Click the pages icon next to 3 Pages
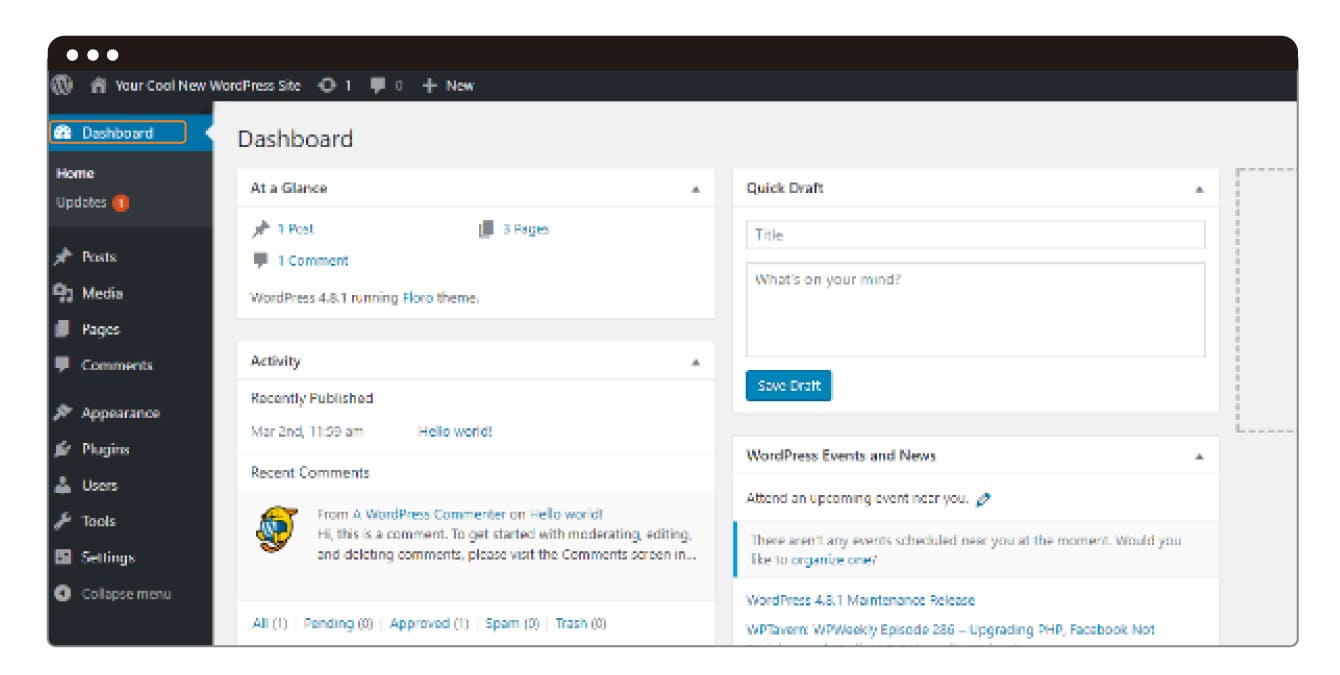This screenshot has width=1340, height=675. pos(487,229)
